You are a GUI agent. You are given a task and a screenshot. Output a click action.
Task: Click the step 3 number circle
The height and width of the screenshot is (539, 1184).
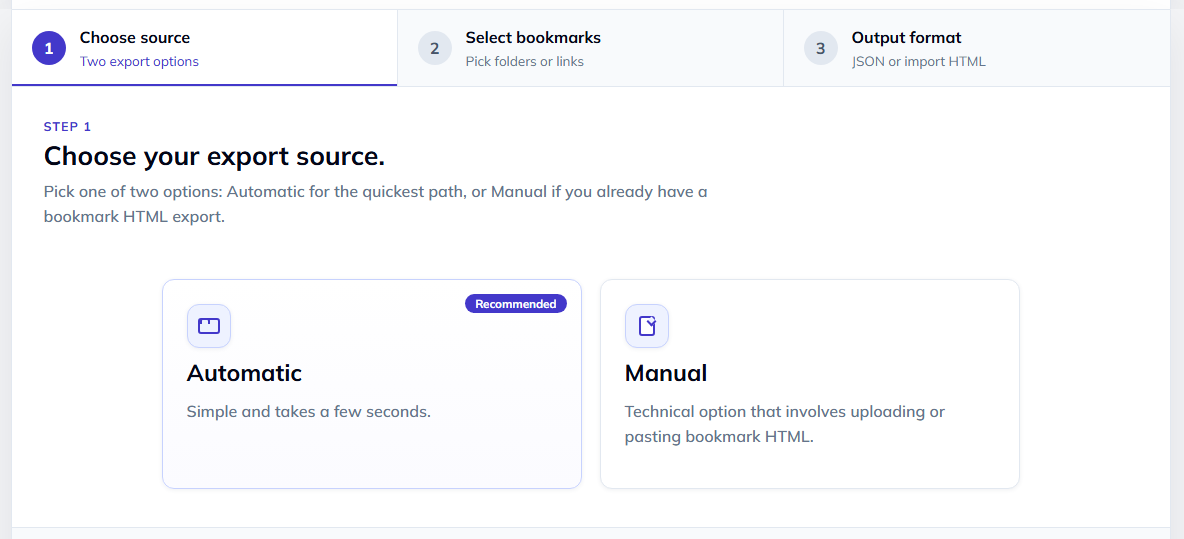821,48
